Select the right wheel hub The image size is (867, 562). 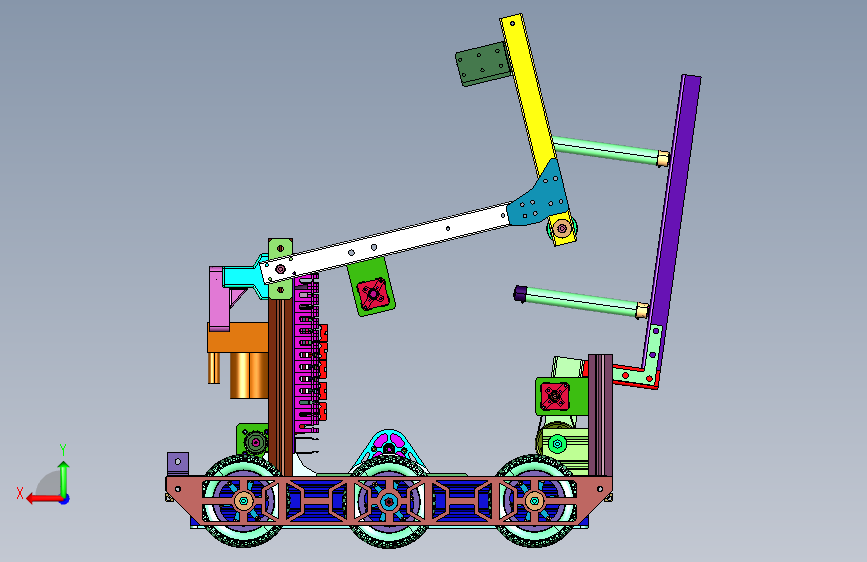[534, 502]
